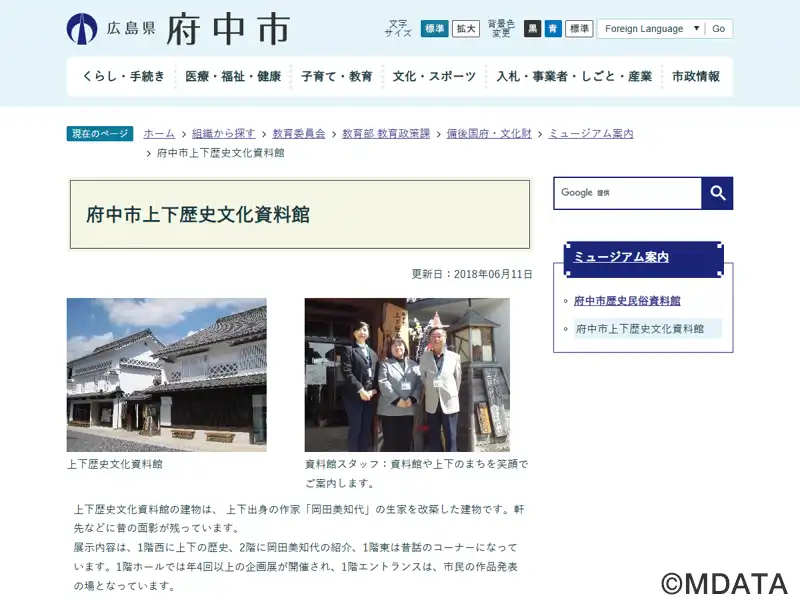Click the 現在のページ label
This screenshot has width=800, height=600.
tap(100, 134)
